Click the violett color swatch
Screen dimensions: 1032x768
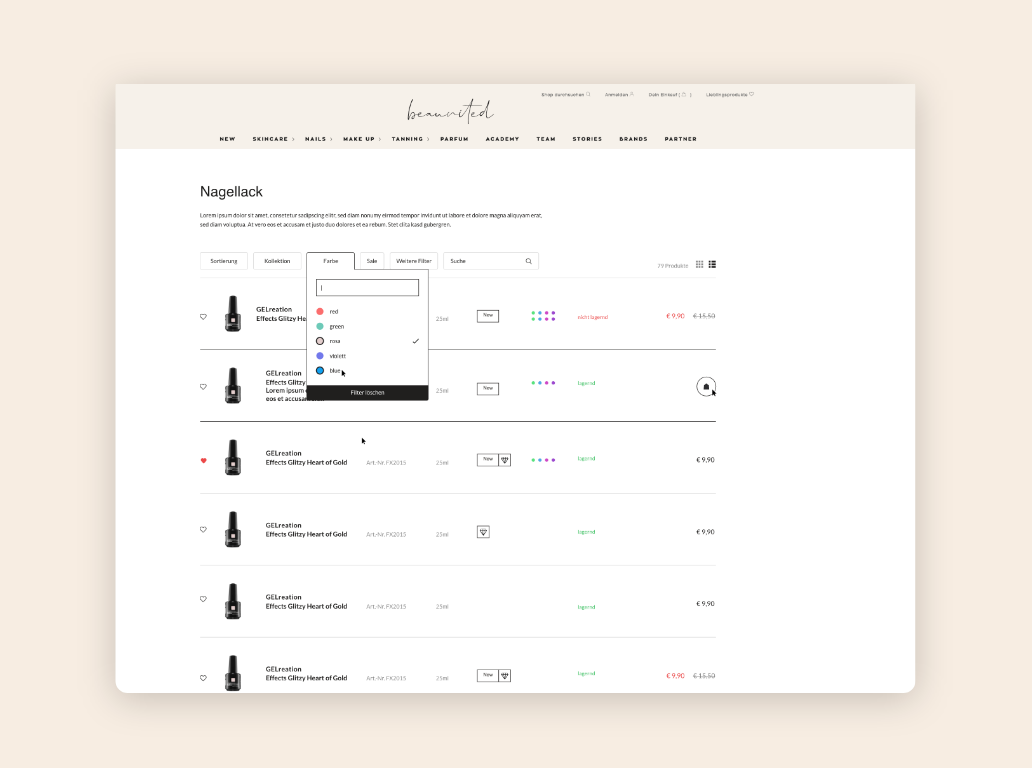320,356
